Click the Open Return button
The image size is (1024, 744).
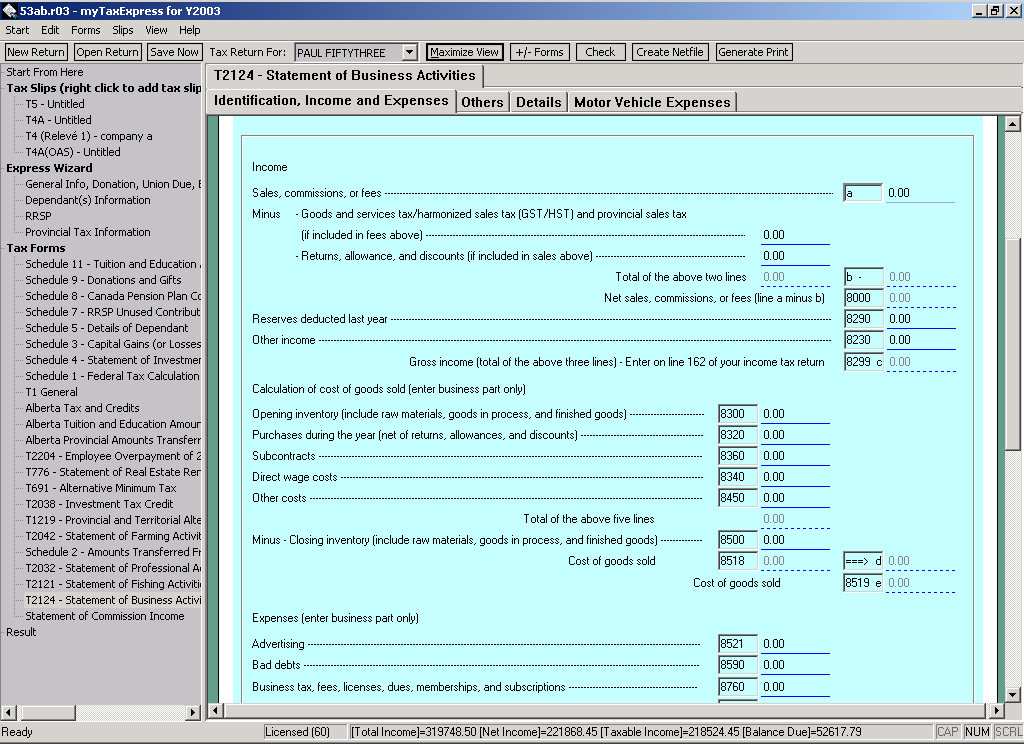pos(108,52)
